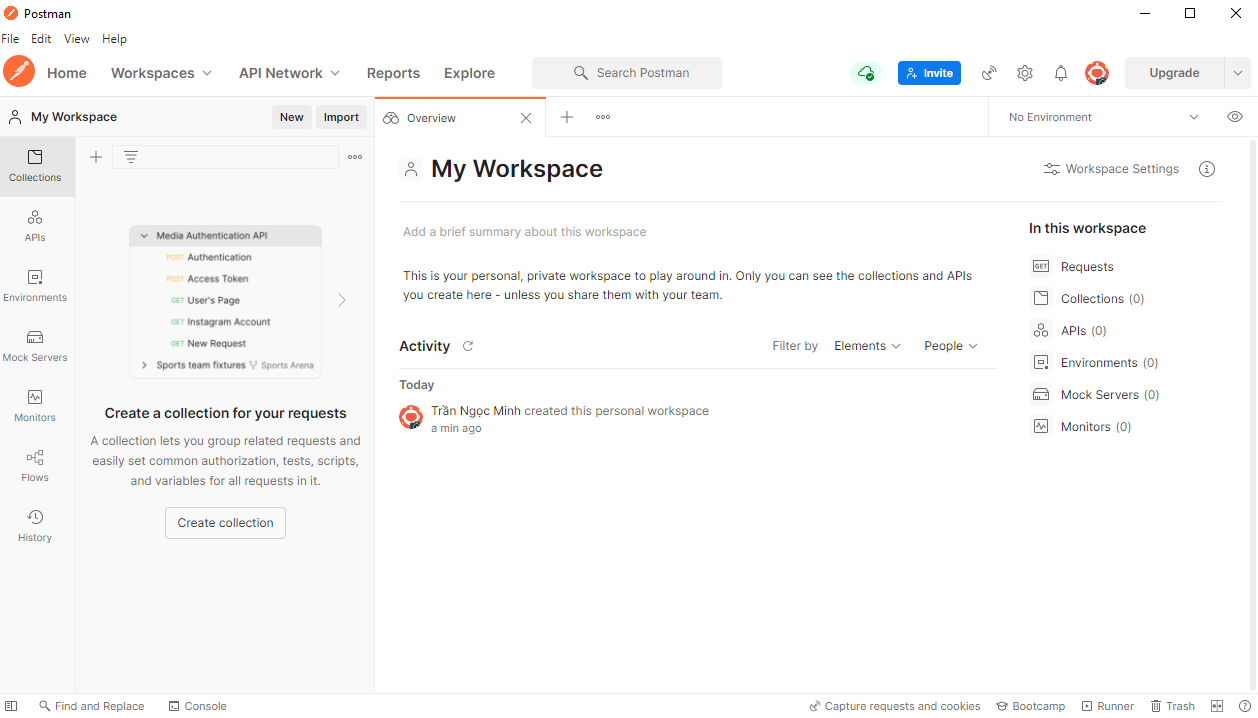1258x718 pixels.
Task: Select the Overview tab
Action: click(460, 118)
